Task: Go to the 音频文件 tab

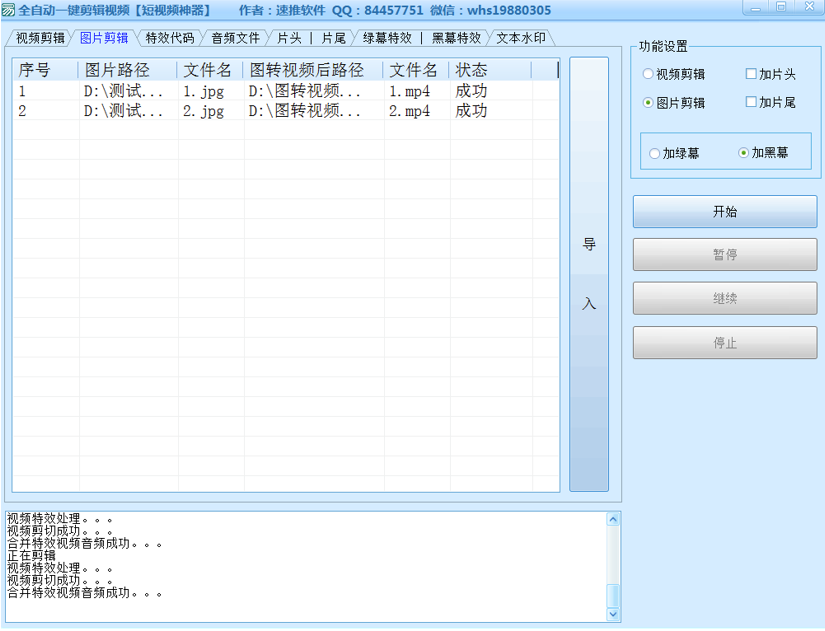Action: pos(235,39)
